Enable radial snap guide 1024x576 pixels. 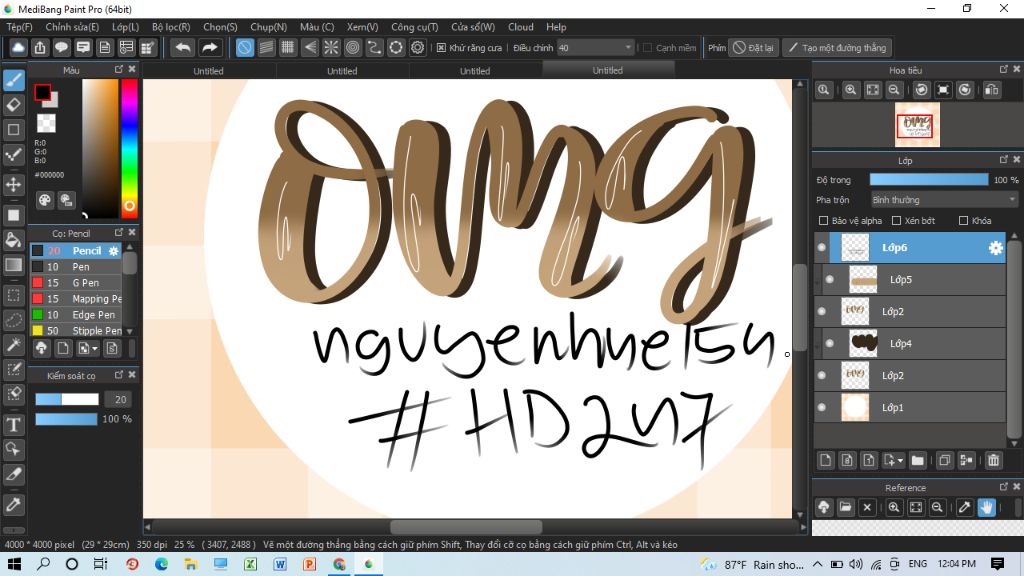click(x=331, y=48)
